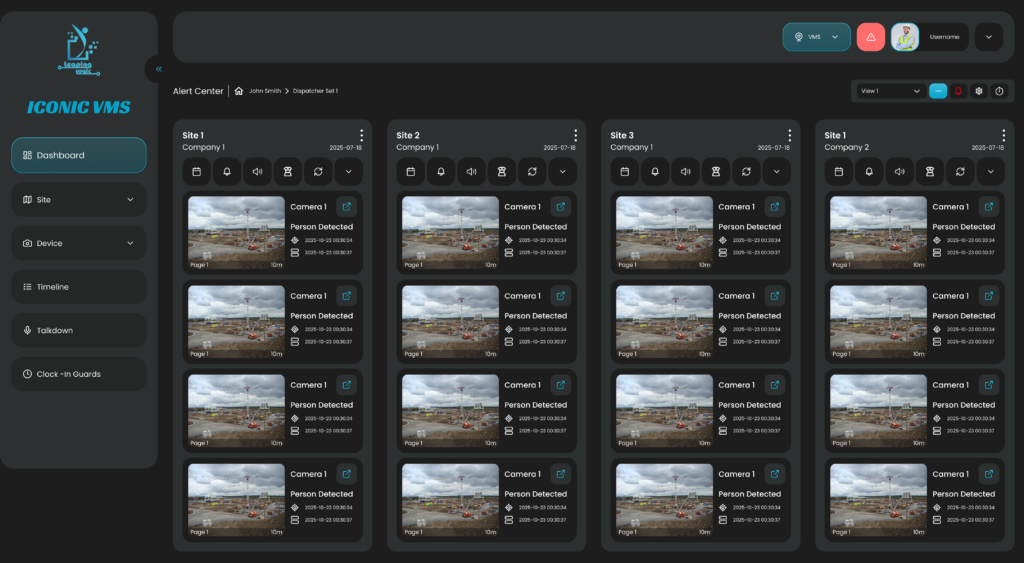1024x563 pixels.
Task: Expand the Site 3 toolbar chevron
Action: 777,171
